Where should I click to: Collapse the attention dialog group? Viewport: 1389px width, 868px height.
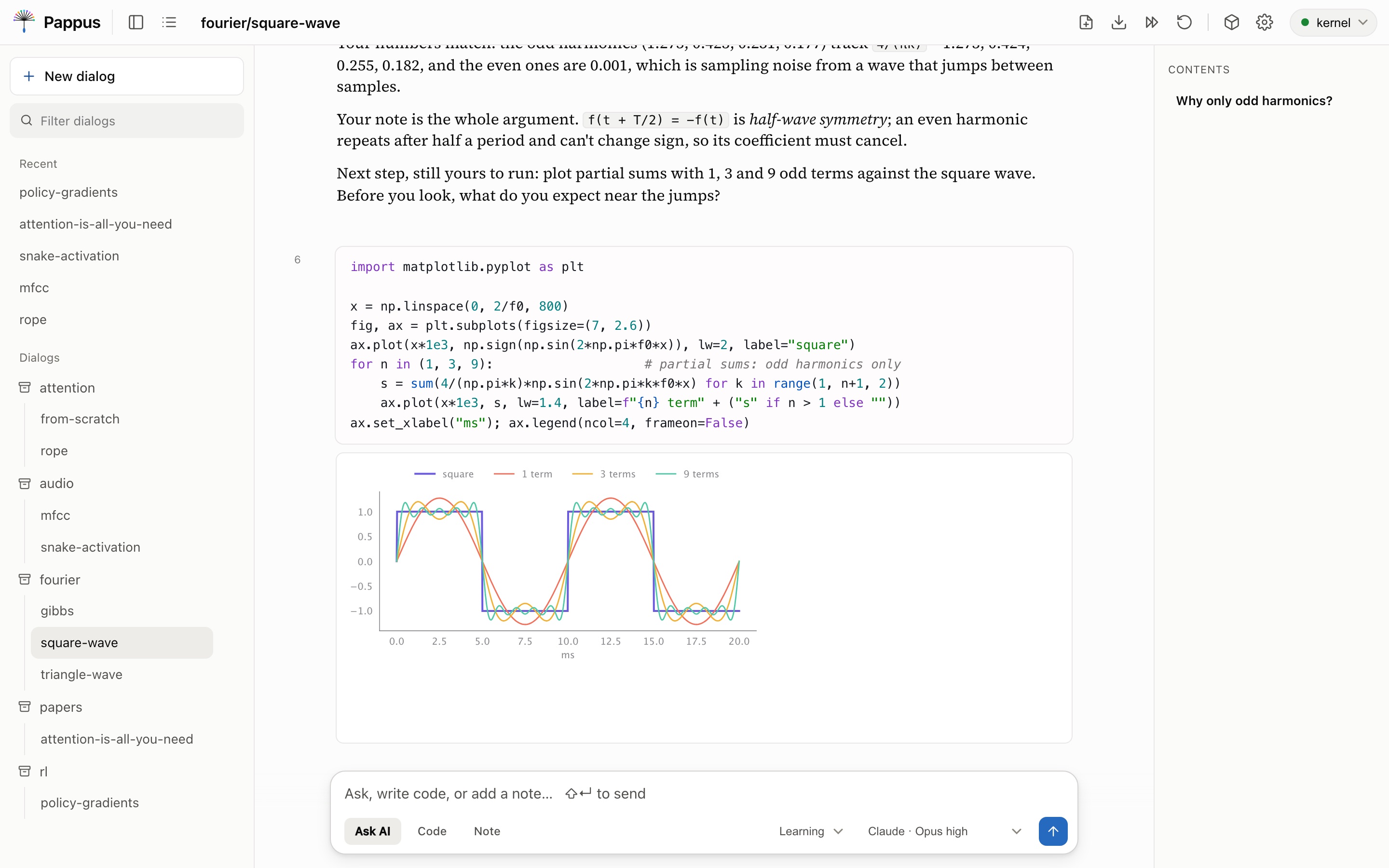[67, 388]
